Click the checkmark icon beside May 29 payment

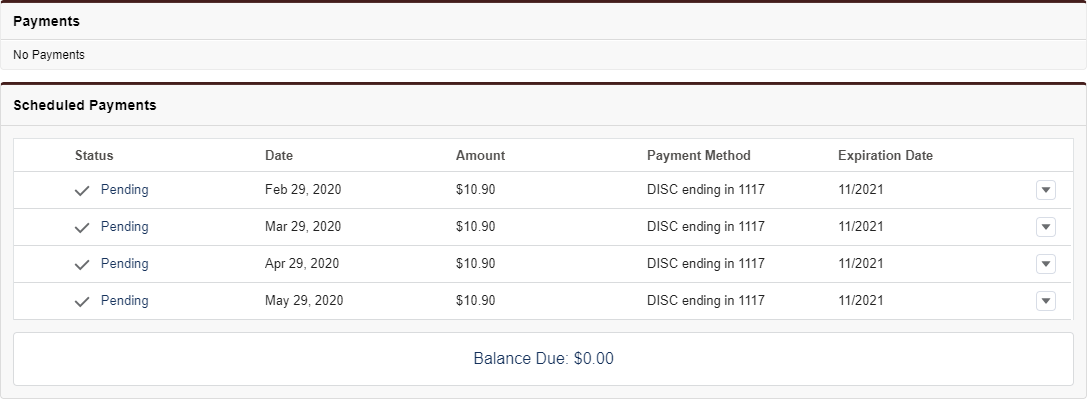point(82,302)
